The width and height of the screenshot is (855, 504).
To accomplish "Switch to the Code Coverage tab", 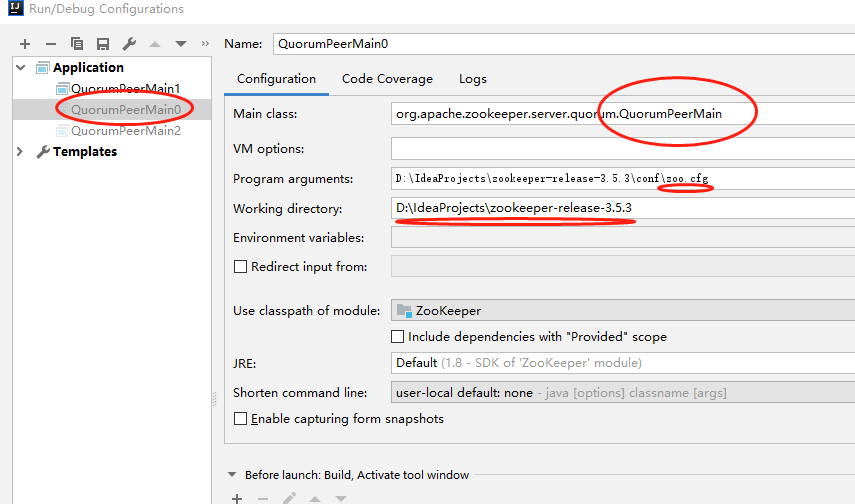I will tap(387, 79).
